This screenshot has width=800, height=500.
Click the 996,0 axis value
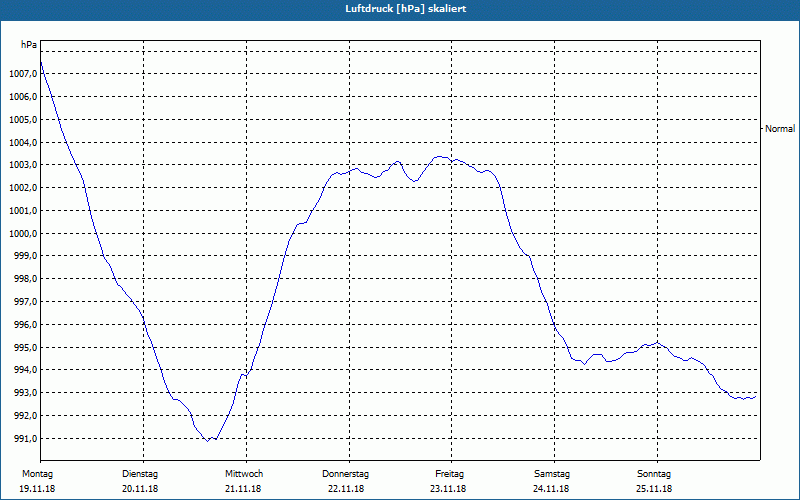click(25, 325)
